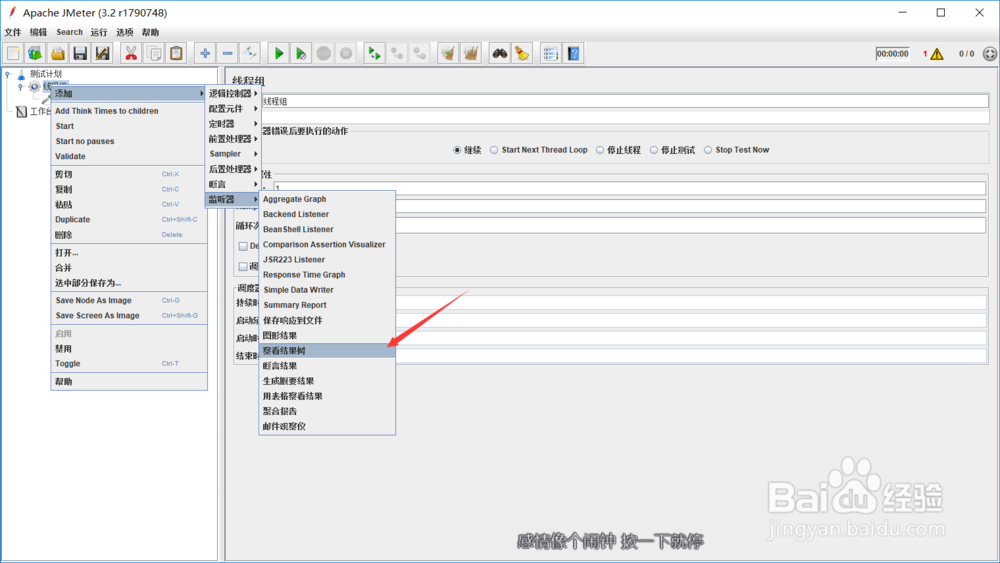The height and width of the screenshot is (563, 1000).
Task: Click the remote engine status icon at toolbar end
Action: coord(990,54)
